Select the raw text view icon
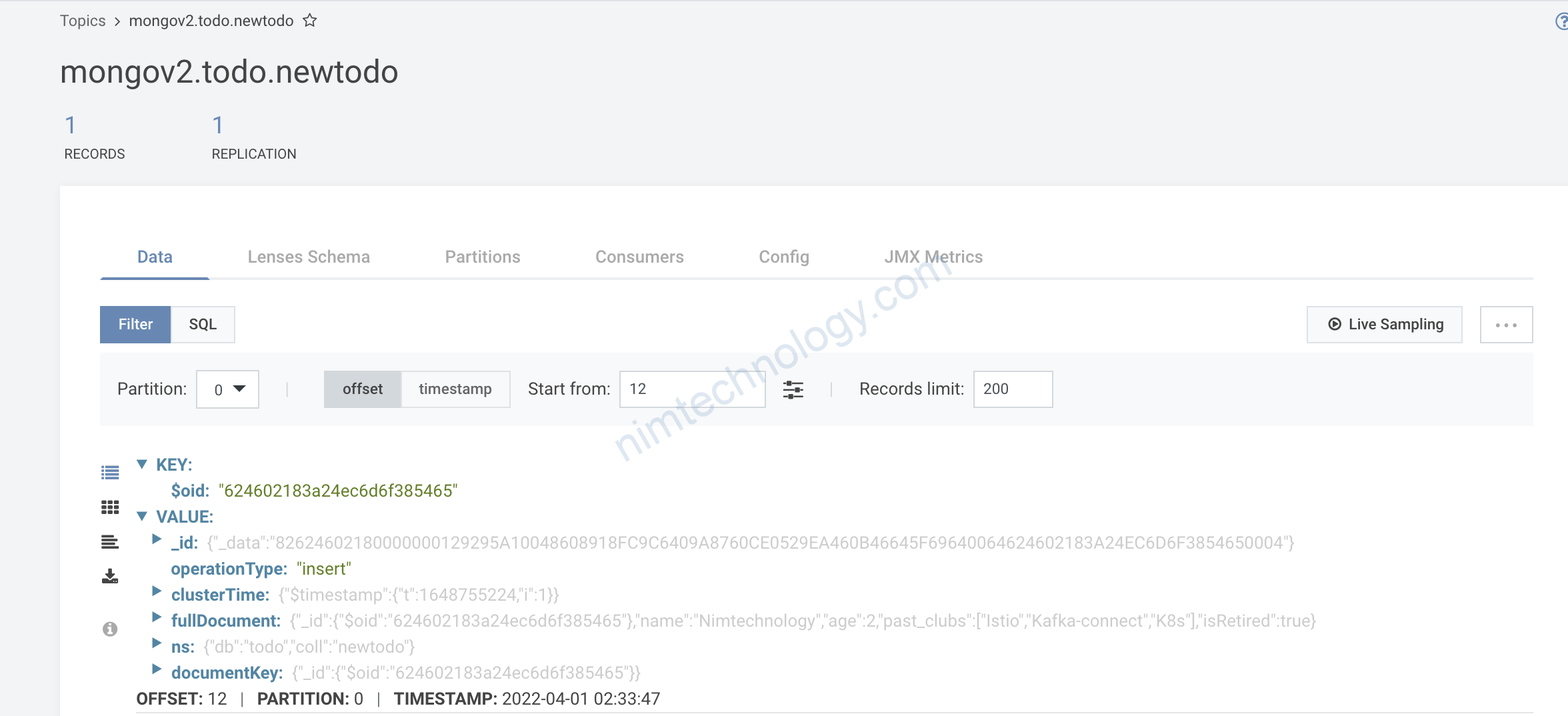1568x716 pixels. [x=110, y=542]
